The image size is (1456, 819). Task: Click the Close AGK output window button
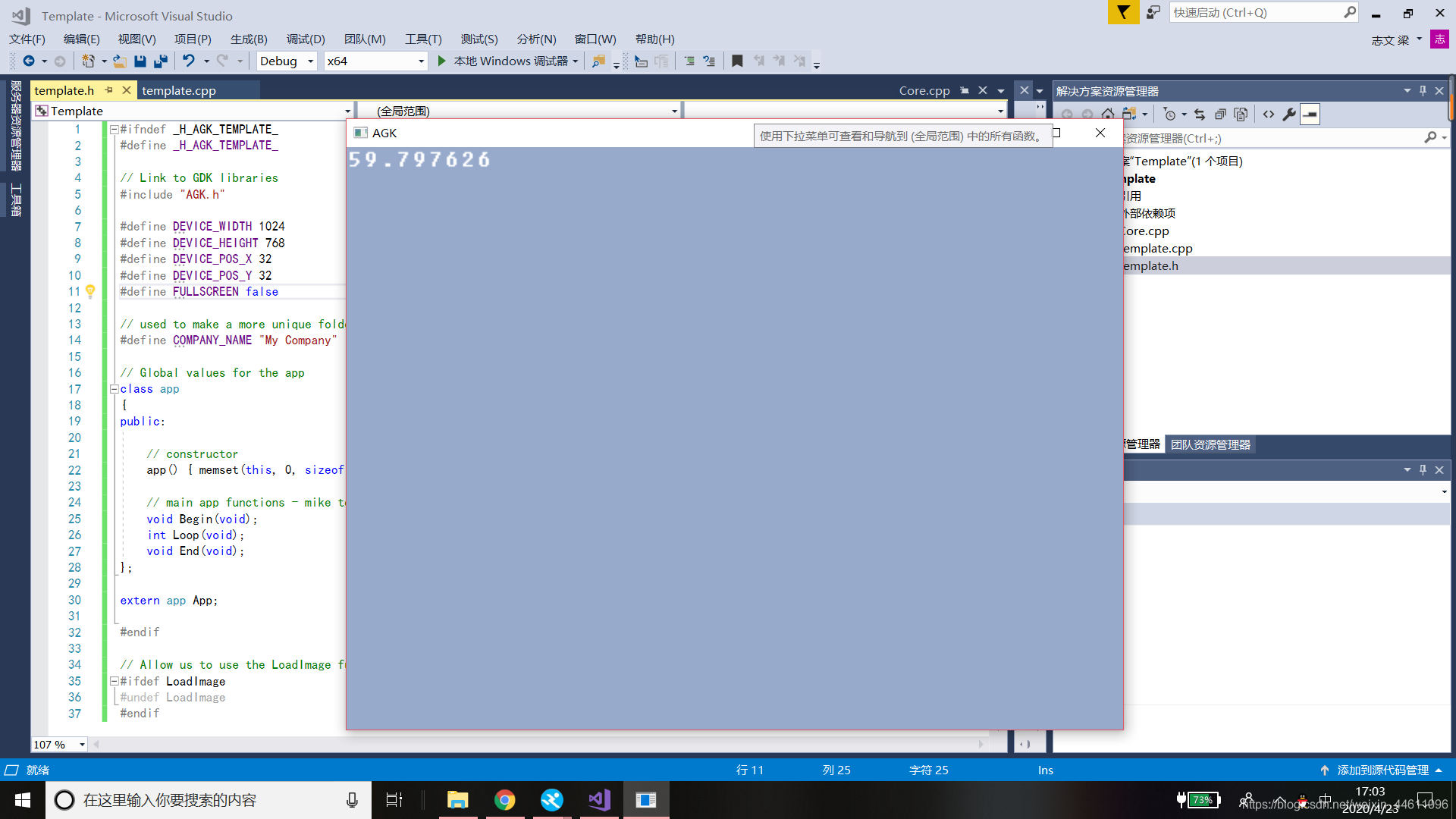[x=1100, y=133]
